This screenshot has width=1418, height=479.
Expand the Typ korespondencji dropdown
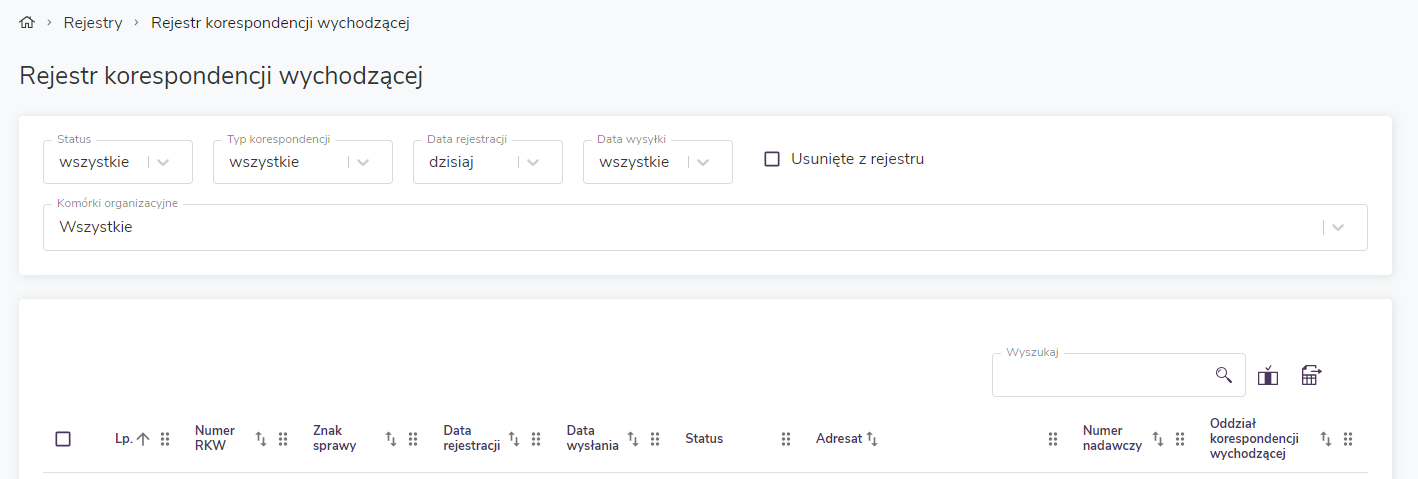pos(364,162)
